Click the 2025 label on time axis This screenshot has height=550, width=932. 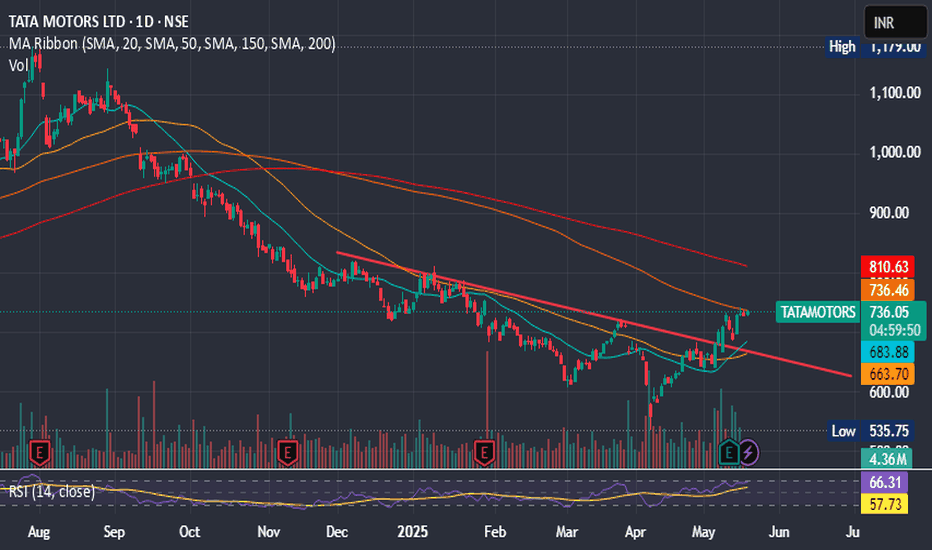413,531
